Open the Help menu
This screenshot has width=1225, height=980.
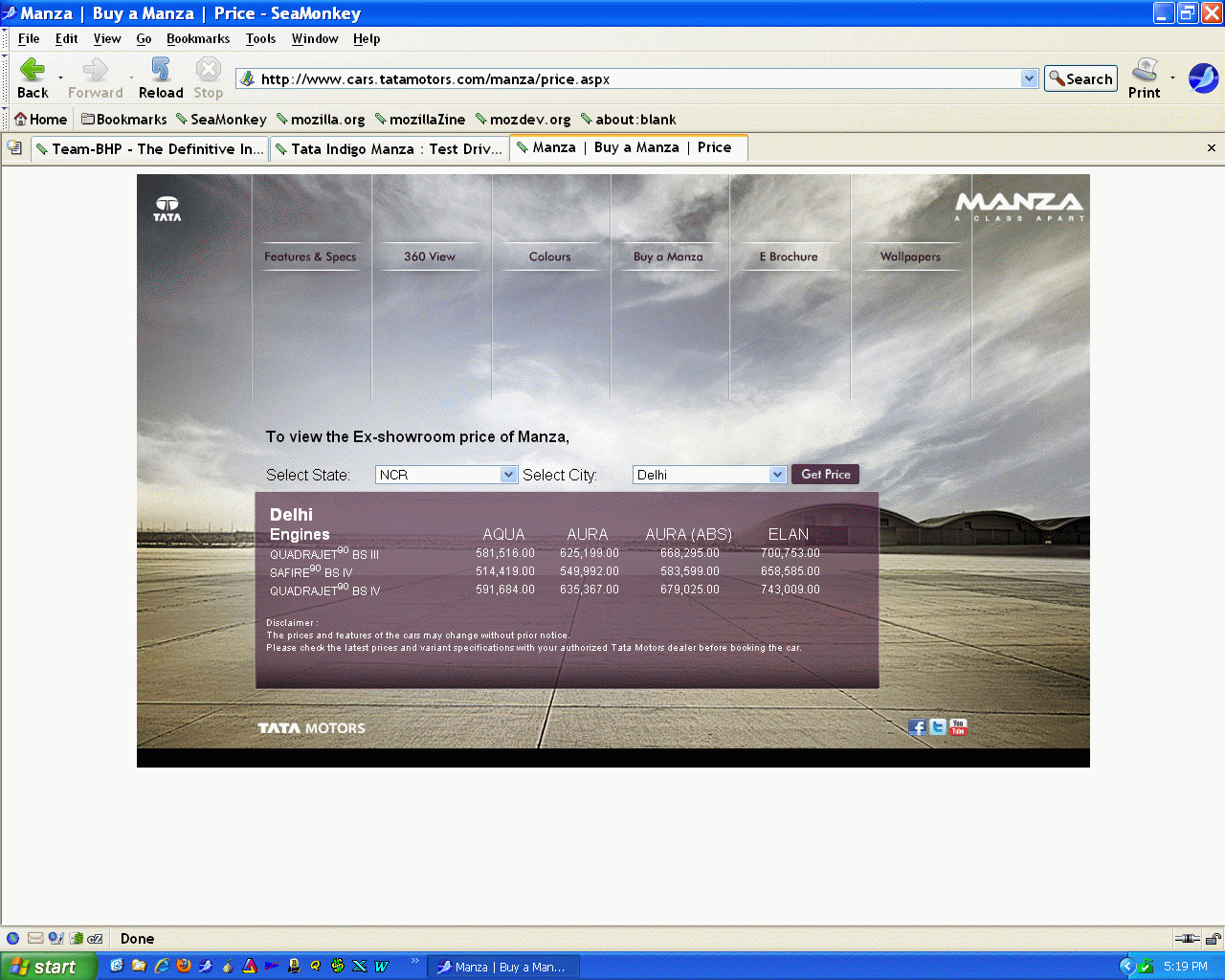point(367,38)
